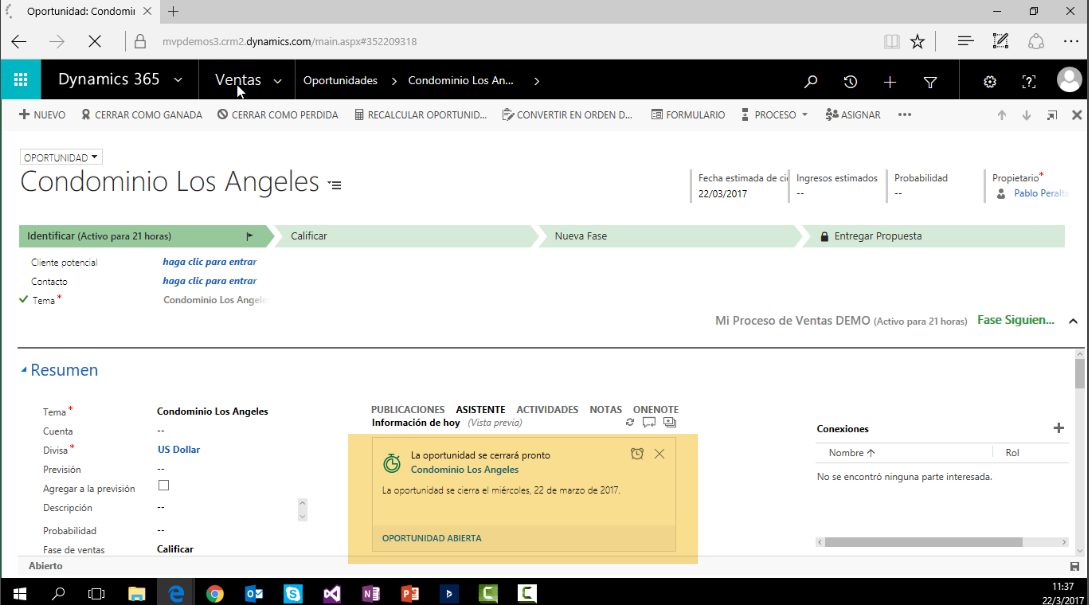
Task: Click CERRAR COMO GANADA button
Action: coord(142,115)
